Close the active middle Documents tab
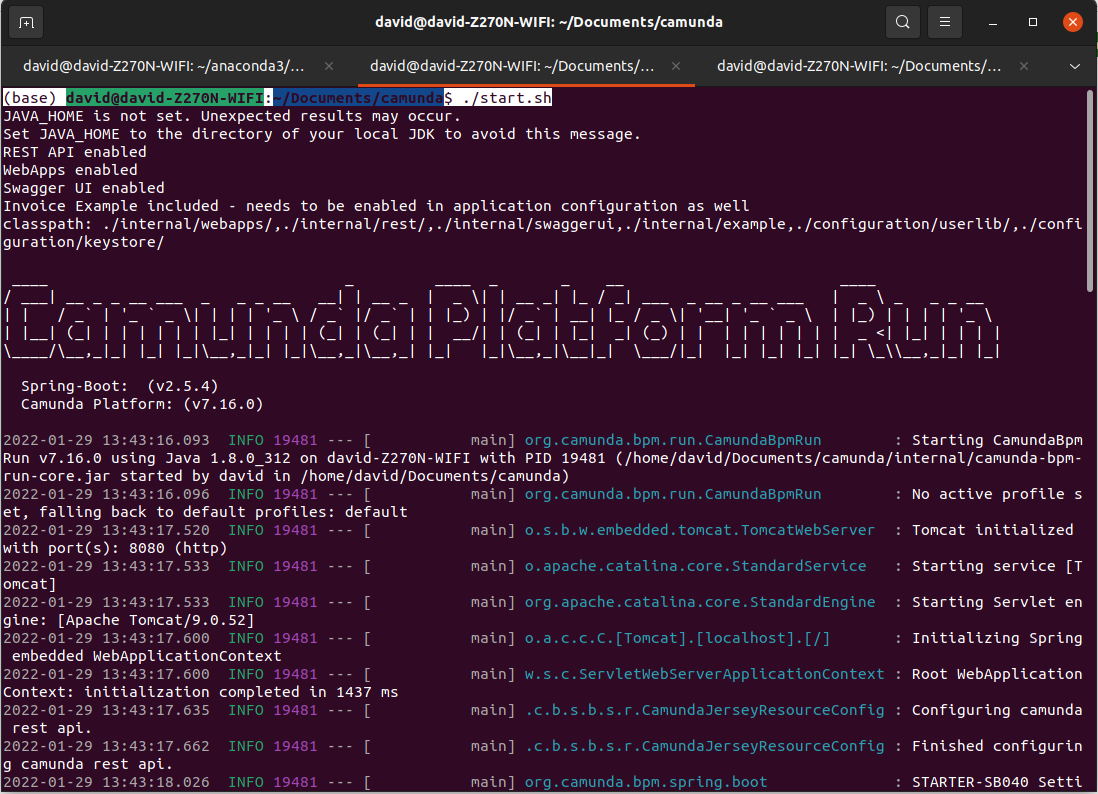Viewport: 1098px width, 794px height. coord(676,66)
